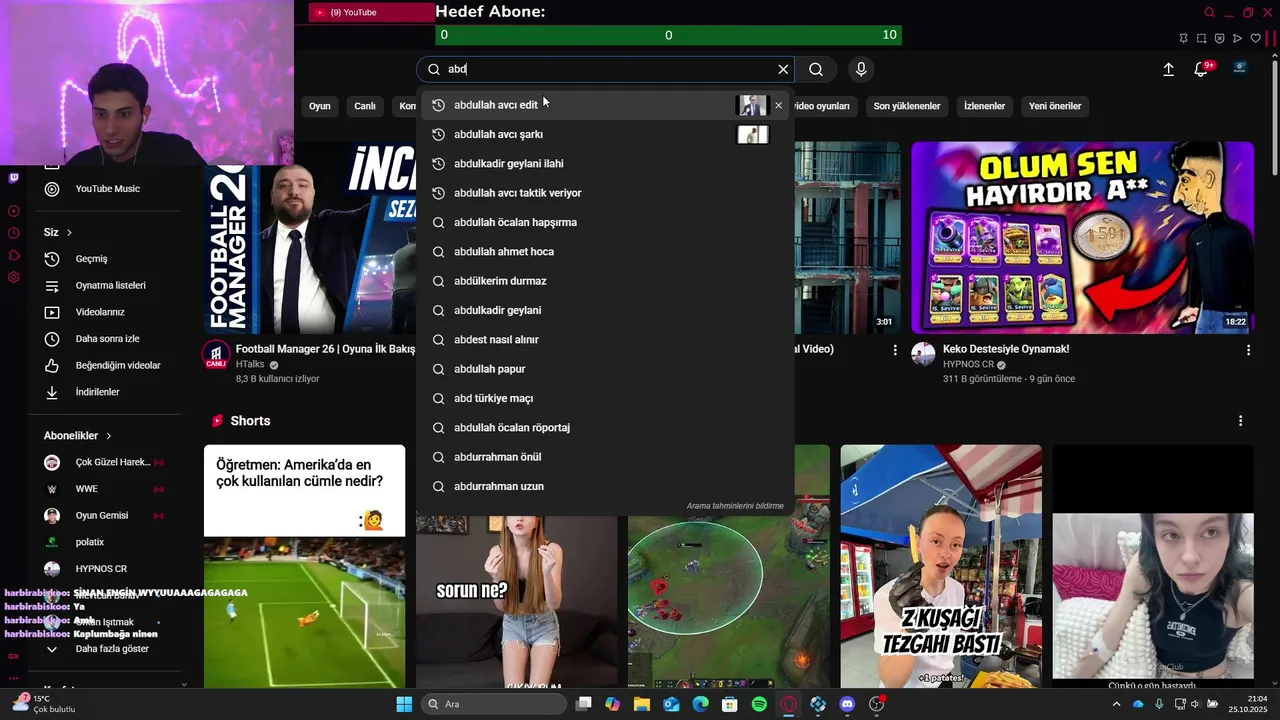This screenshot has width=1280, height=720.
Task: Open the Shorts section three-dot menu
Action: 1240,421
